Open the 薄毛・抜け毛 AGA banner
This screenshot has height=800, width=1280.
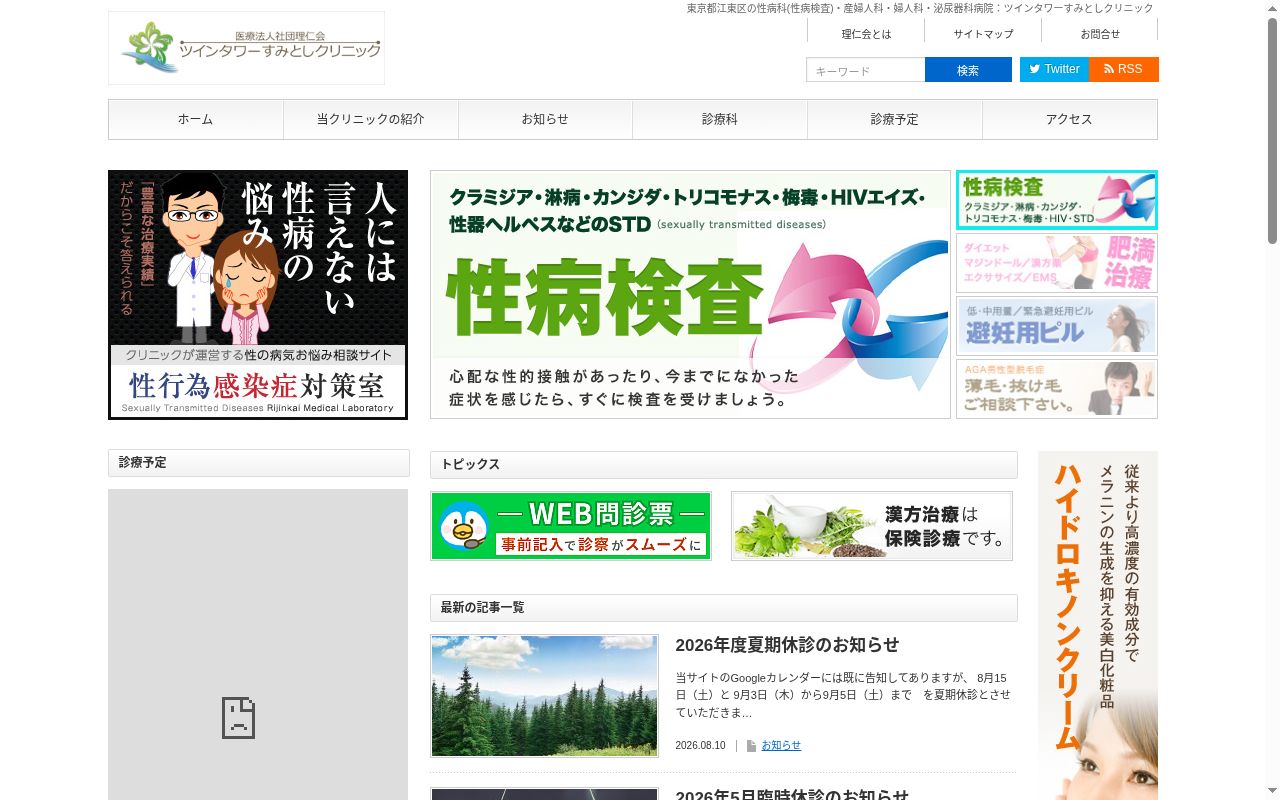click(1057, 389)
